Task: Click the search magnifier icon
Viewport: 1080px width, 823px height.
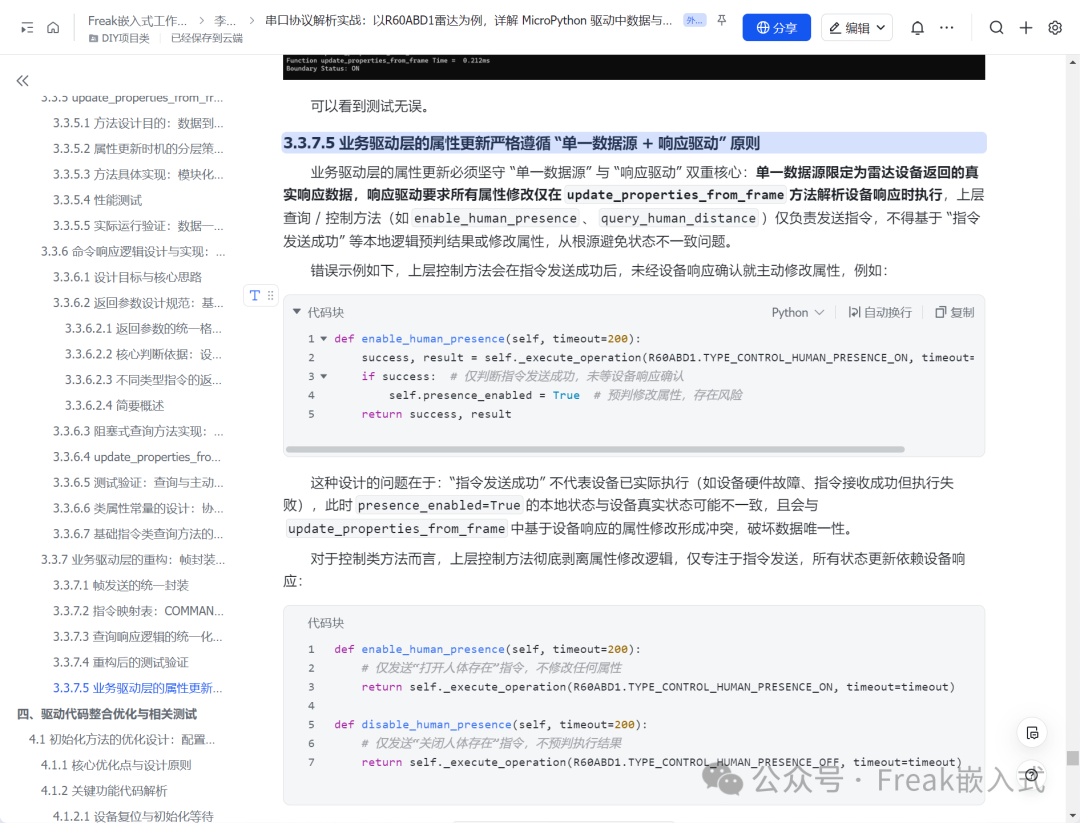Action: [996, 28]
